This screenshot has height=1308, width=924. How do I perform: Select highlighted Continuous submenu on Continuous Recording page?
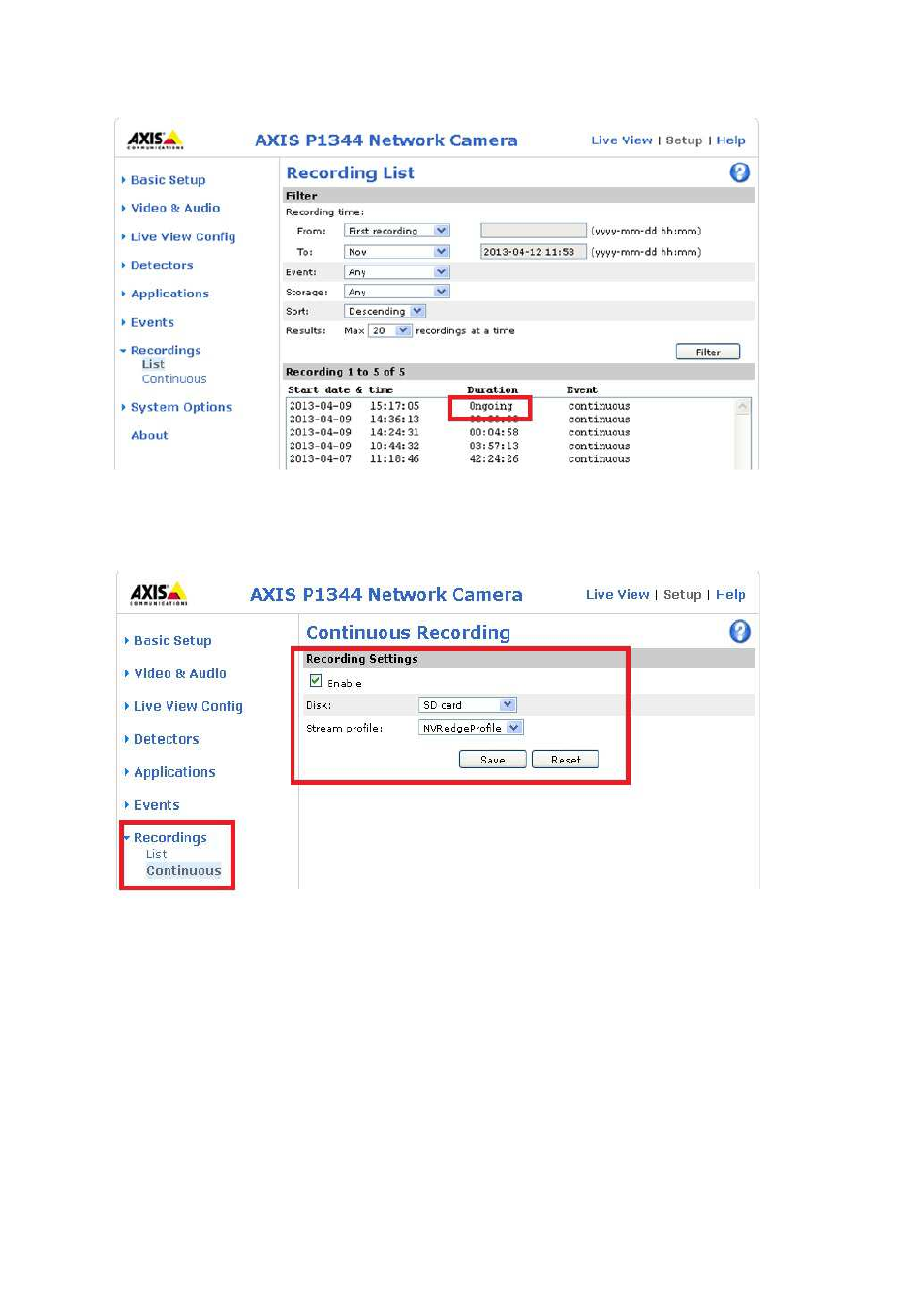[x=183, y=871]
